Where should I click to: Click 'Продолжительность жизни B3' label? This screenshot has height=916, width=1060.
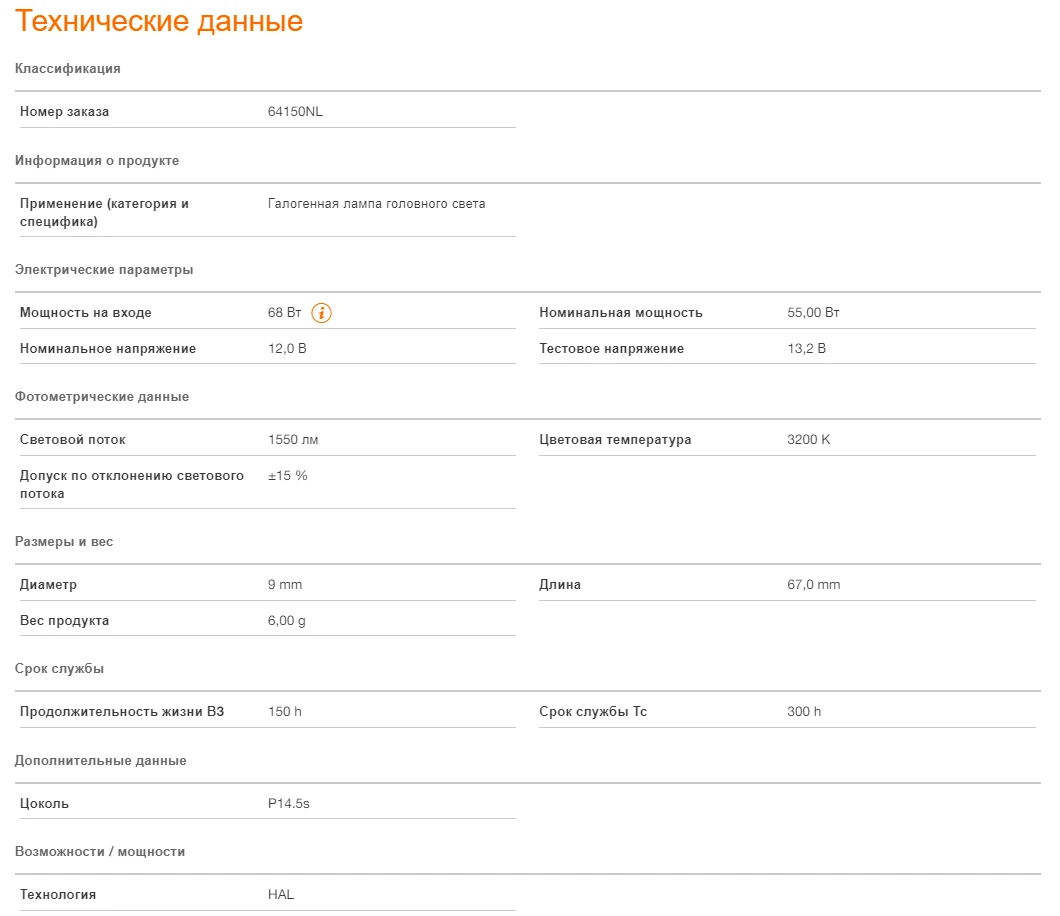click(122, 711)
